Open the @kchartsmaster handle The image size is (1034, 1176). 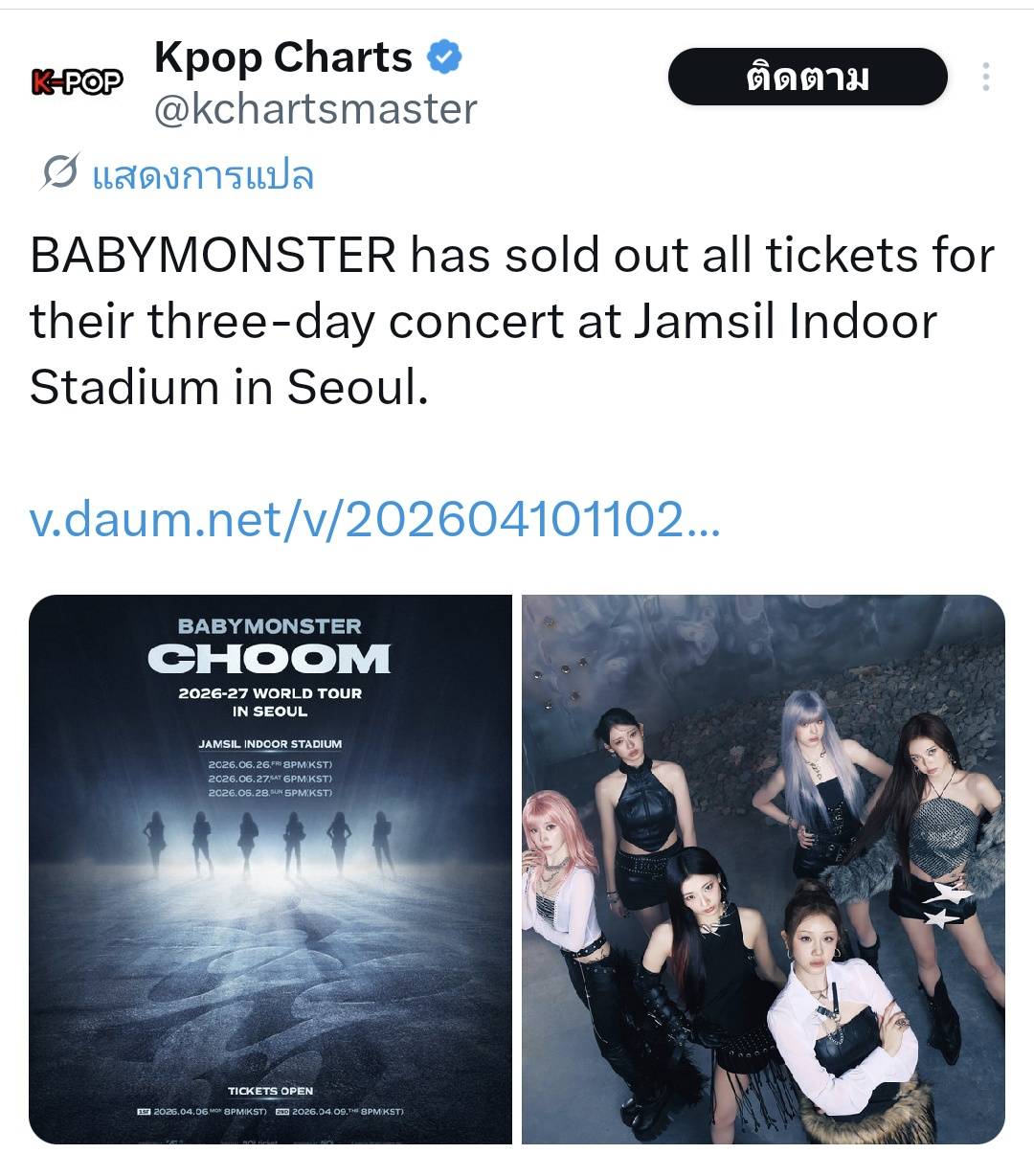coord(315,109)
